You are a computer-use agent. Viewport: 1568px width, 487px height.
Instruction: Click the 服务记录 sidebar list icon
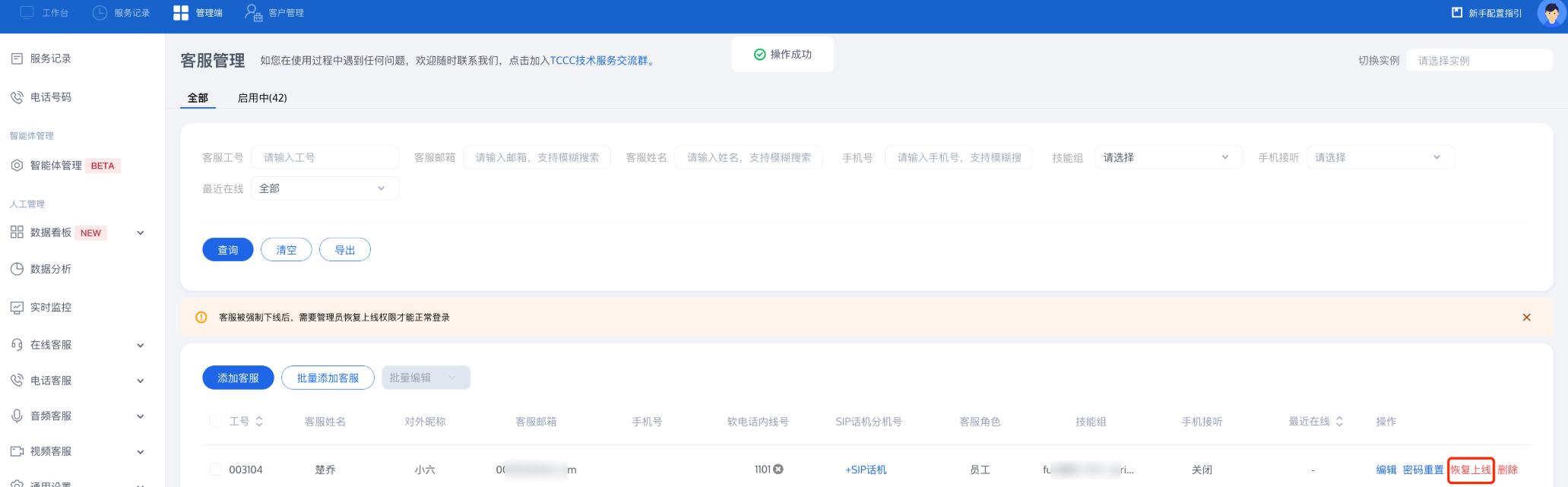coord(17,59)
